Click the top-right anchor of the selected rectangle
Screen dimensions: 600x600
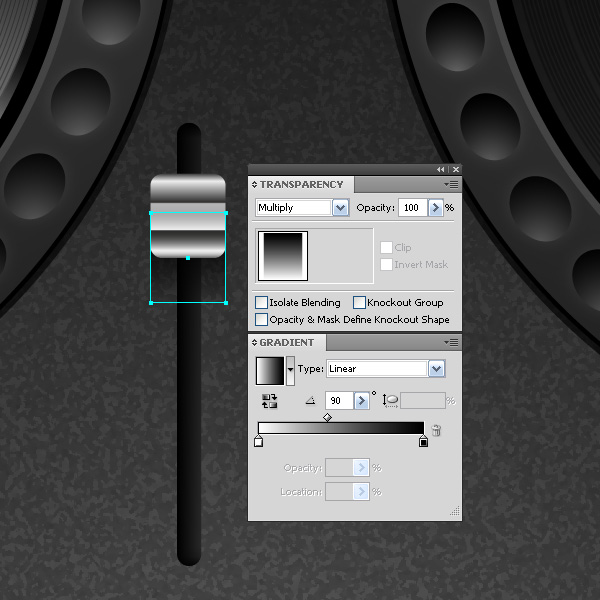[x=226, y=213]
